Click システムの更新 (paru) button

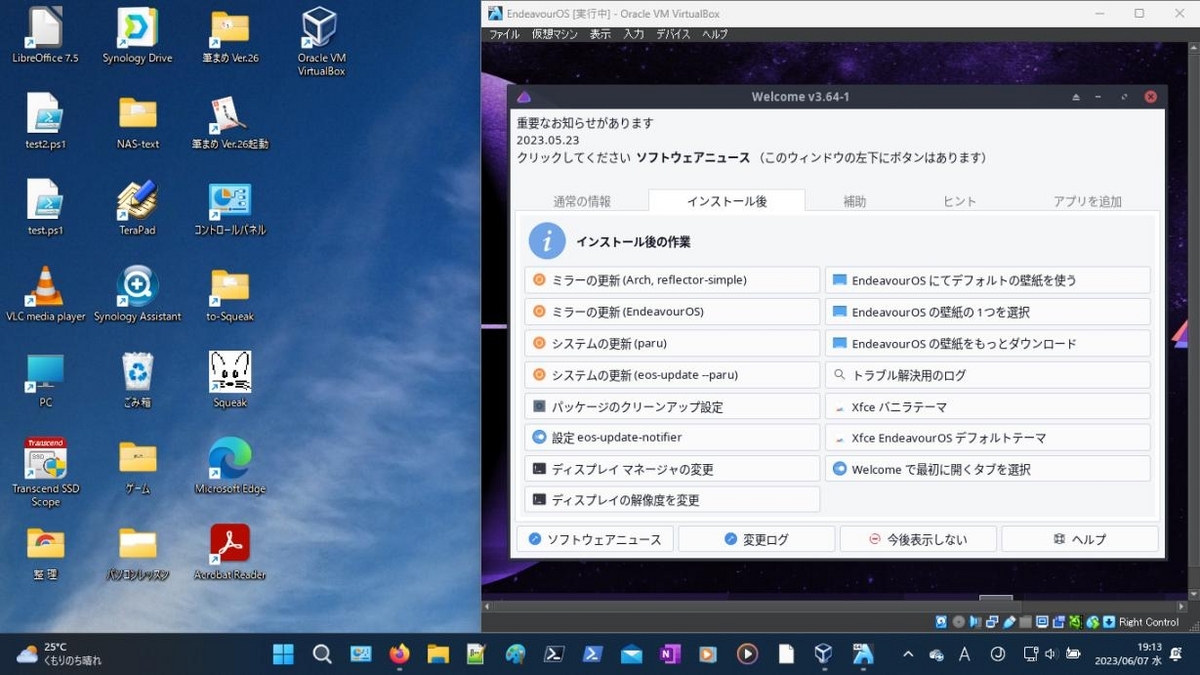click(672, 343)
